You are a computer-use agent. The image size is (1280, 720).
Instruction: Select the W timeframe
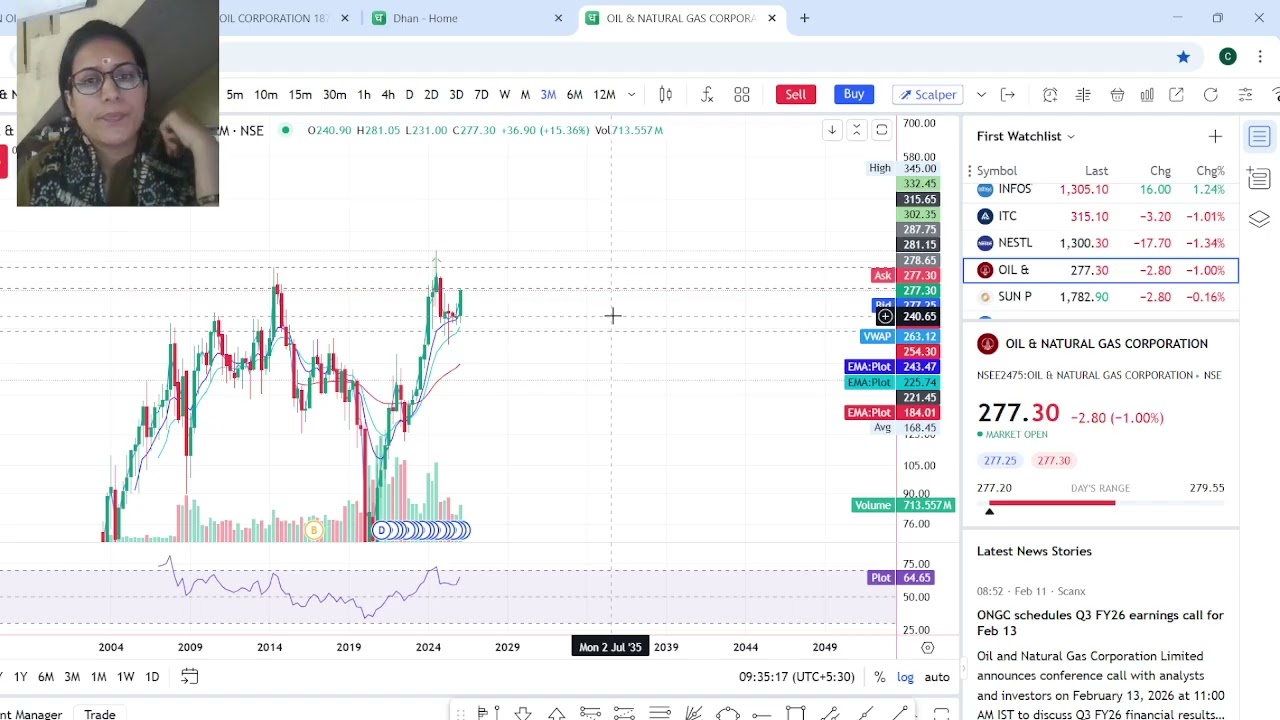[504, 94]
